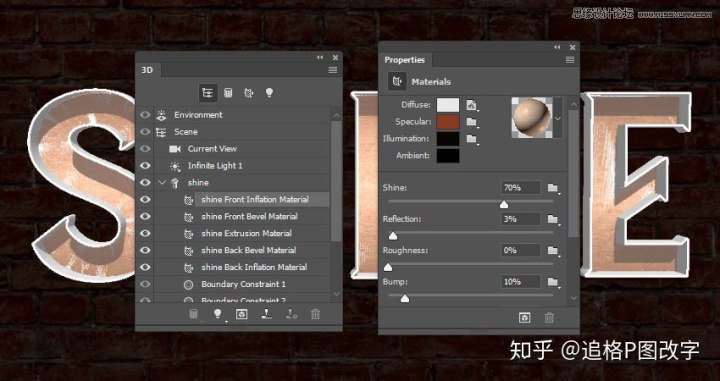The width and height of the screenshot is (720, 381).
Task: Hide shine Front Bevel Material
Action: tap(145, 217)
